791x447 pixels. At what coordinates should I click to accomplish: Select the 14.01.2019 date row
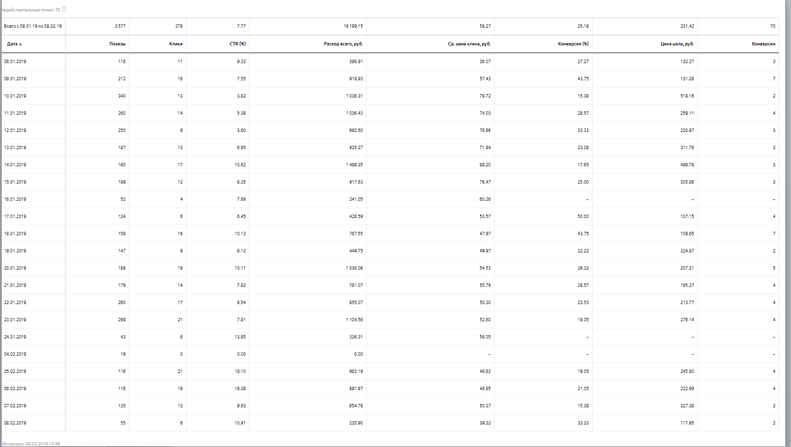click(390, 165)
